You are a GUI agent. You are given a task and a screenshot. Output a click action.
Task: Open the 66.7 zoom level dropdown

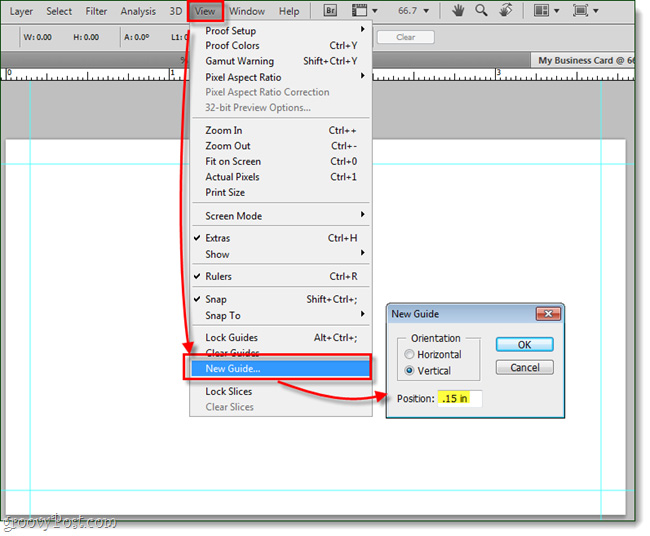pyautogui.click(x=426, y=11)
